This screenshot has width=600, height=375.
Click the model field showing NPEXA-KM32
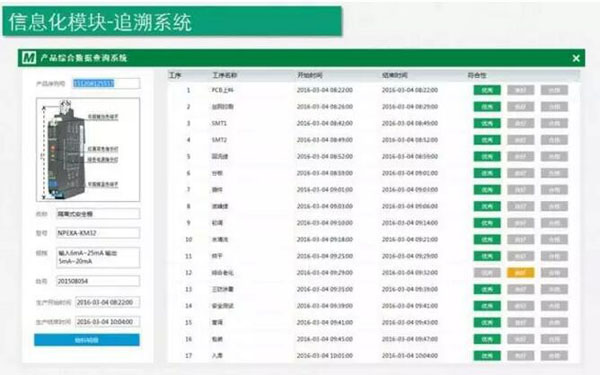click(x=98, y=233)
